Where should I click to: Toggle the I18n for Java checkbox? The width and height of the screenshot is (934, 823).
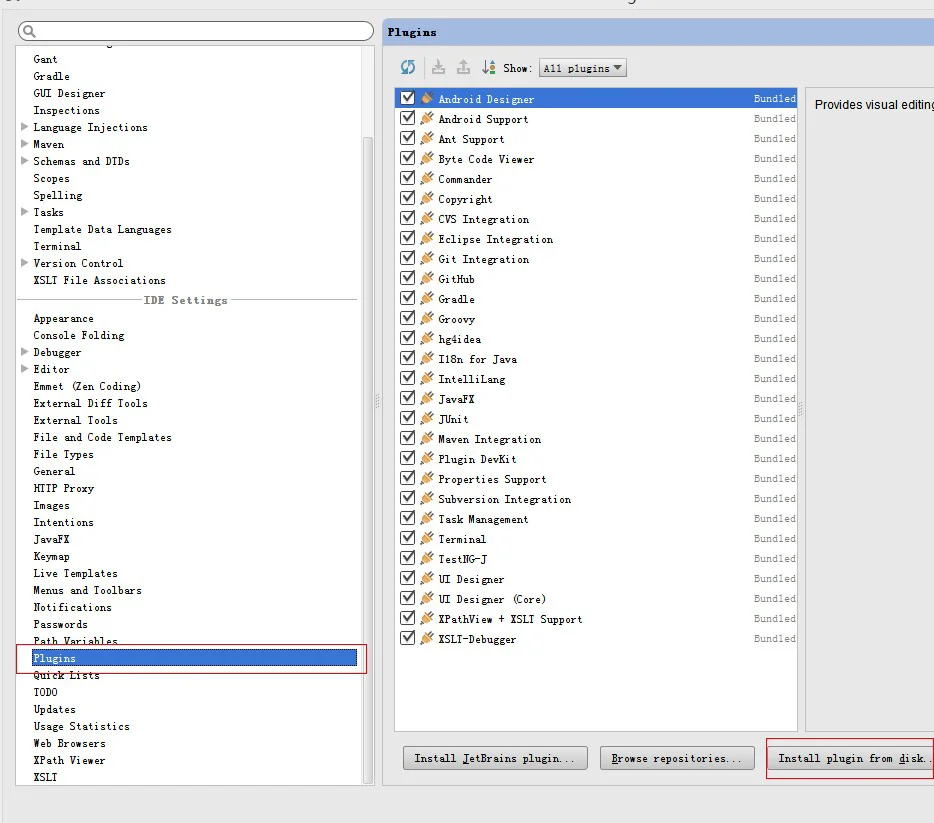pos(407,358)
